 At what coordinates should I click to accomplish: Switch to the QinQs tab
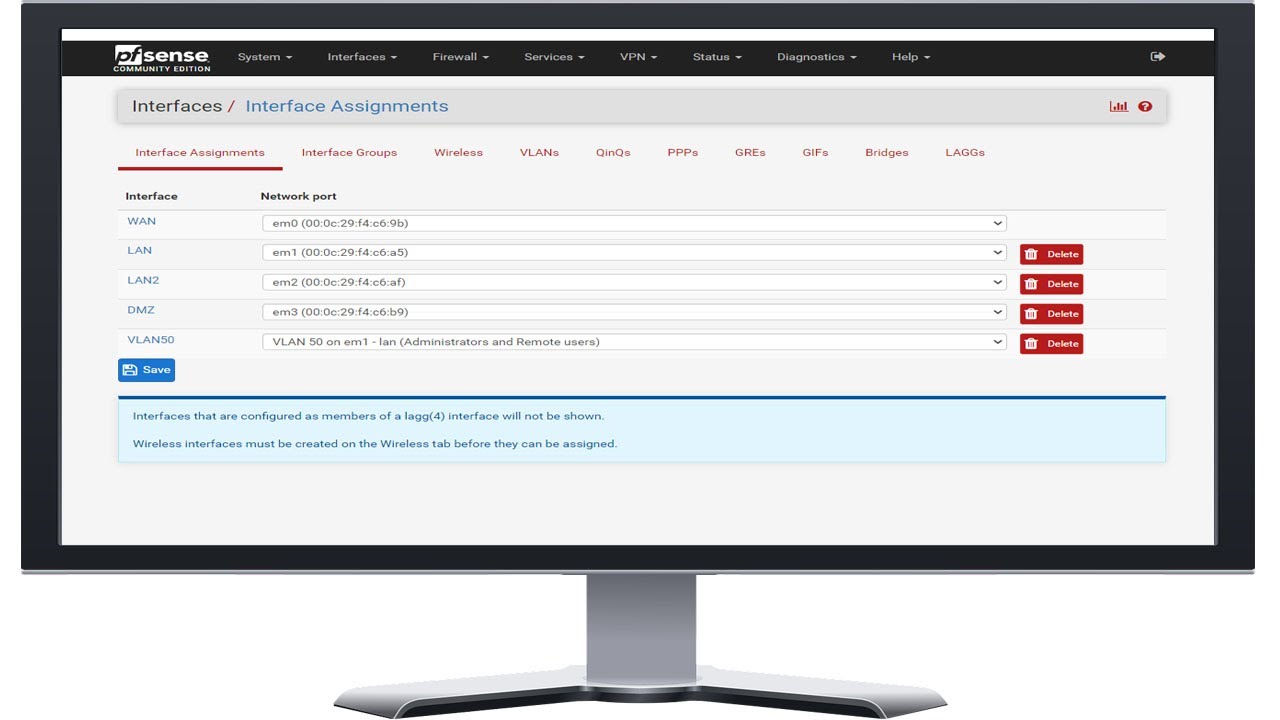click(613, 153)
